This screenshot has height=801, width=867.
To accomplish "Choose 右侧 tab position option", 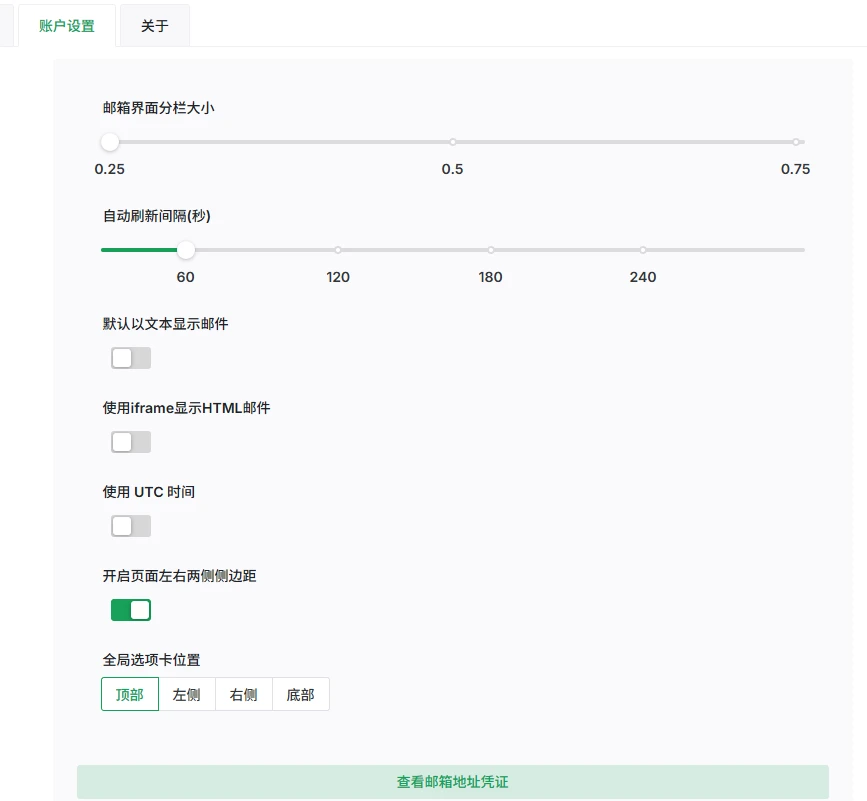I will (x=244, y=695).
